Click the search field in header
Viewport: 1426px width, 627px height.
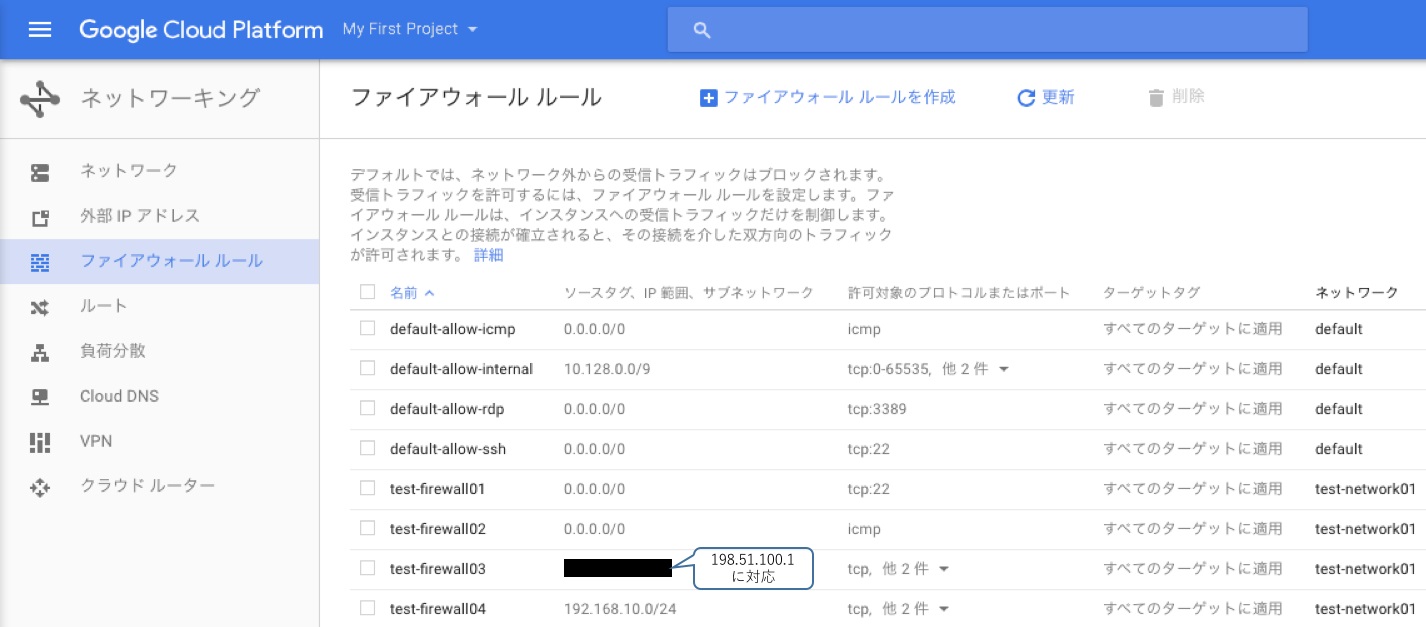tap(987, 30)
